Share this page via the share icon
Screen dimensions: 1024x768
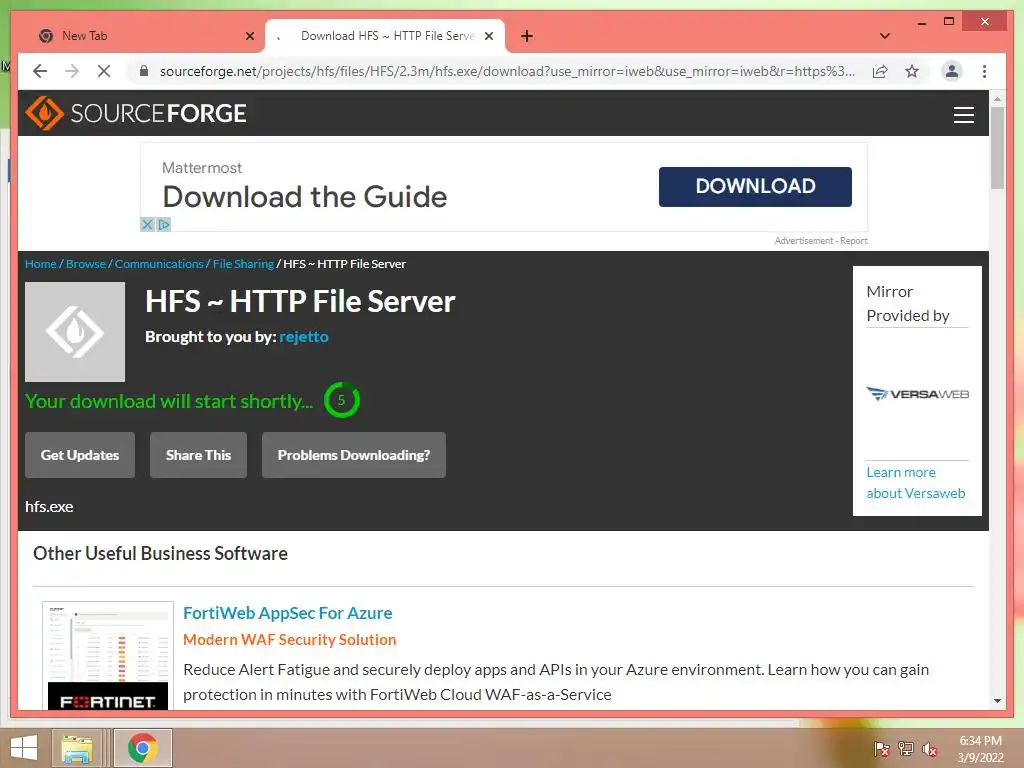(x=880, y=71)
